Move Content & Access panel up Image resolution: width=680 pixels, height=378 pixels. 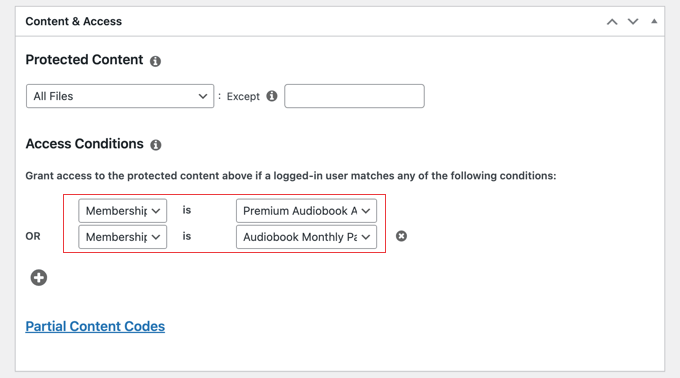click(x=612, y=22)
